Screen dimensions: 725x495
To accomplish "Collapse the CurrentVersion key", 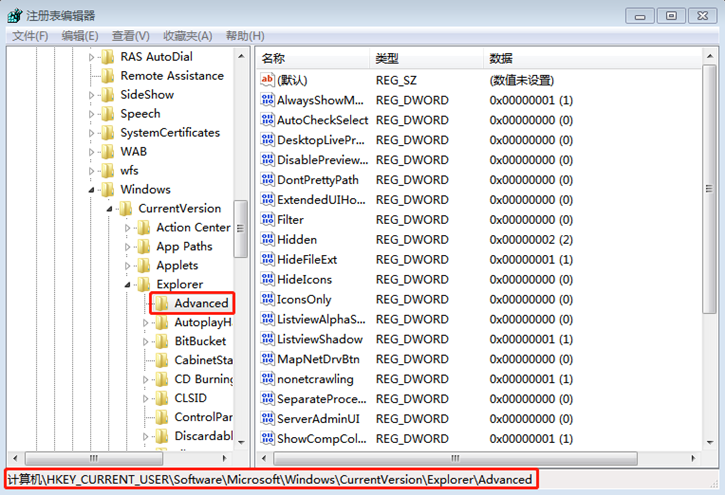I will tap(109, 209).
